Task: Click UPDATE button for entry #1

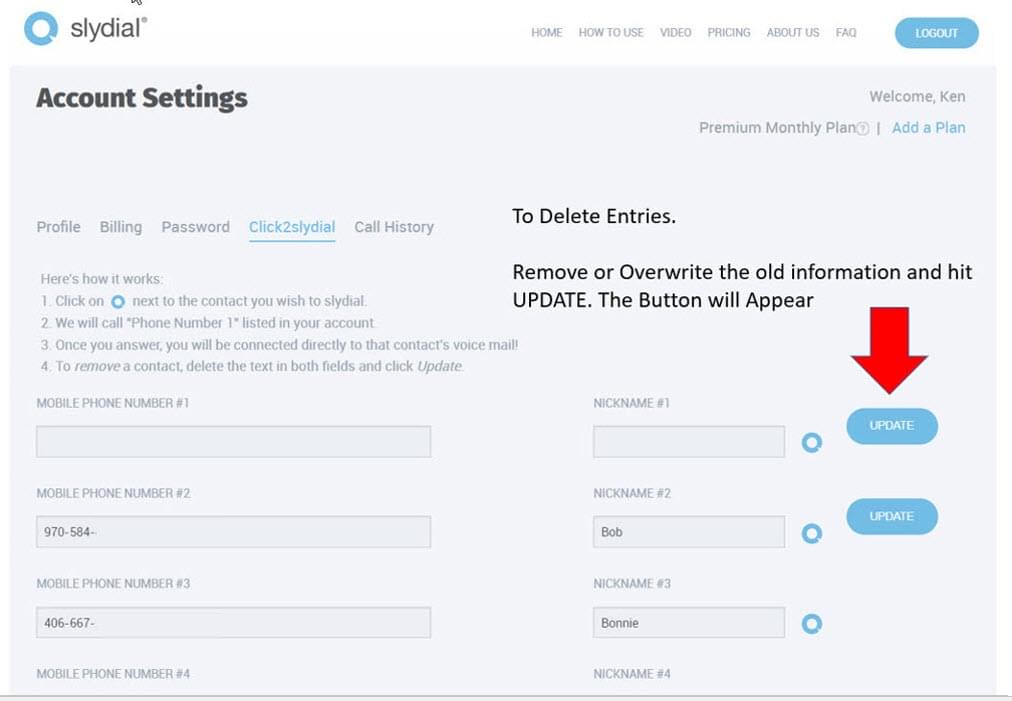Action: pos(891,426)
